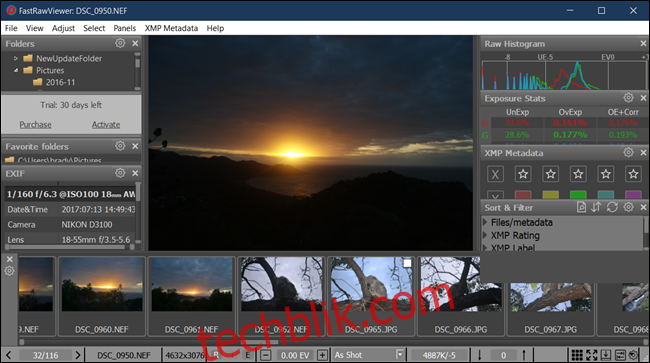Toggle the checkbox on DSC_0965.JPG thumbnail
Image resolution: width=650 pixels, height=363 pixels.
407,263
